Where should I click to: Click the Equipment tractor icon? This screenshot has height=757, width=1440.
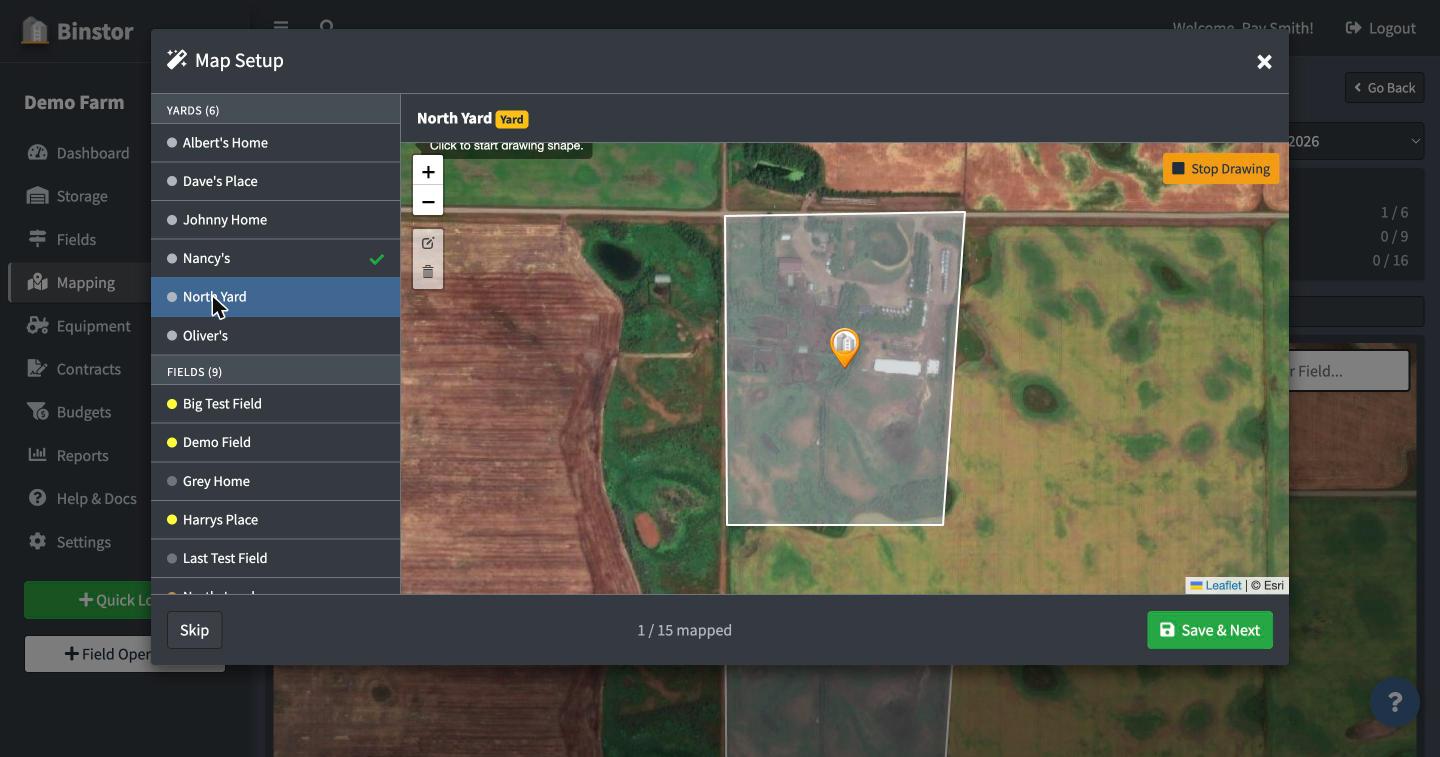[x=38, y=325]
